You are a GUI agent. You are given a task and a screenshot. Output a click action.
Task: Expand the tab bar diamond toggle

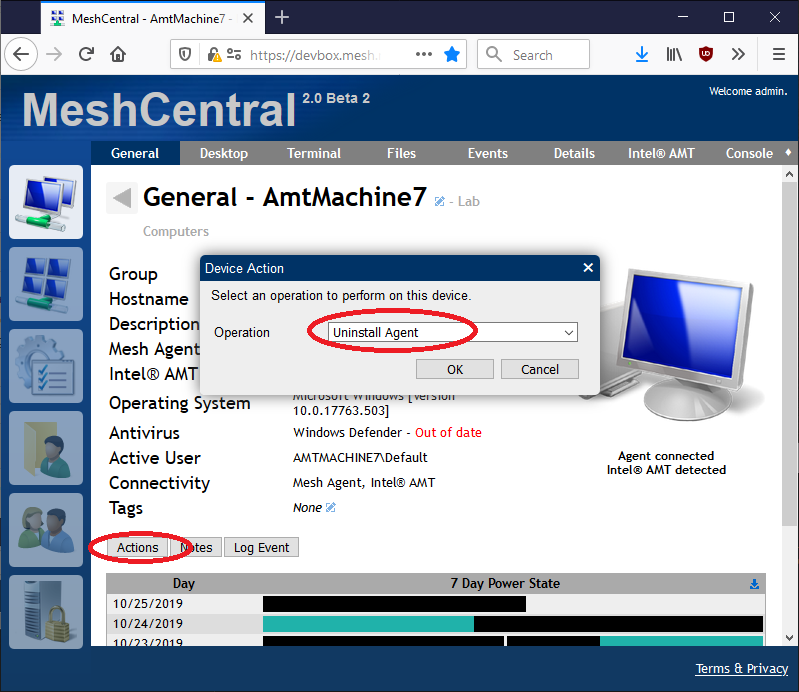pos(788,152)
